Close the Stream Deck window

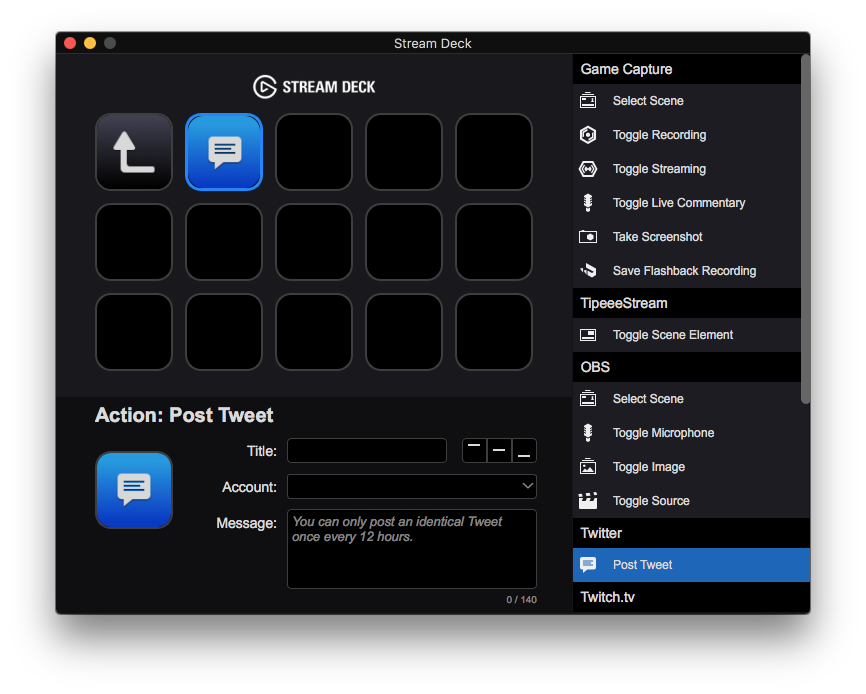(70, 43)
